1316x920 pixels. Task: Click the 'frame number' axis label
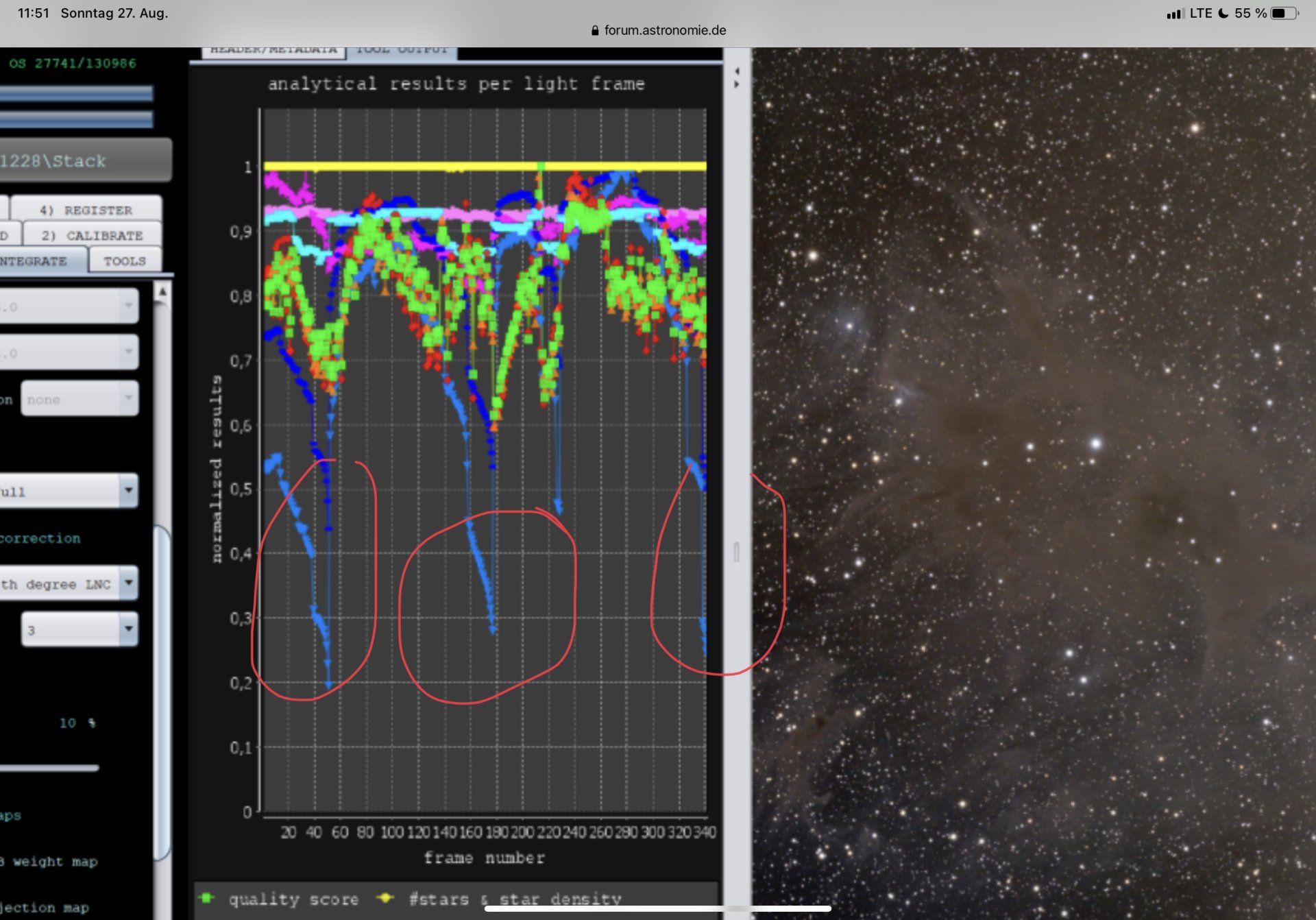coord(485,858)
